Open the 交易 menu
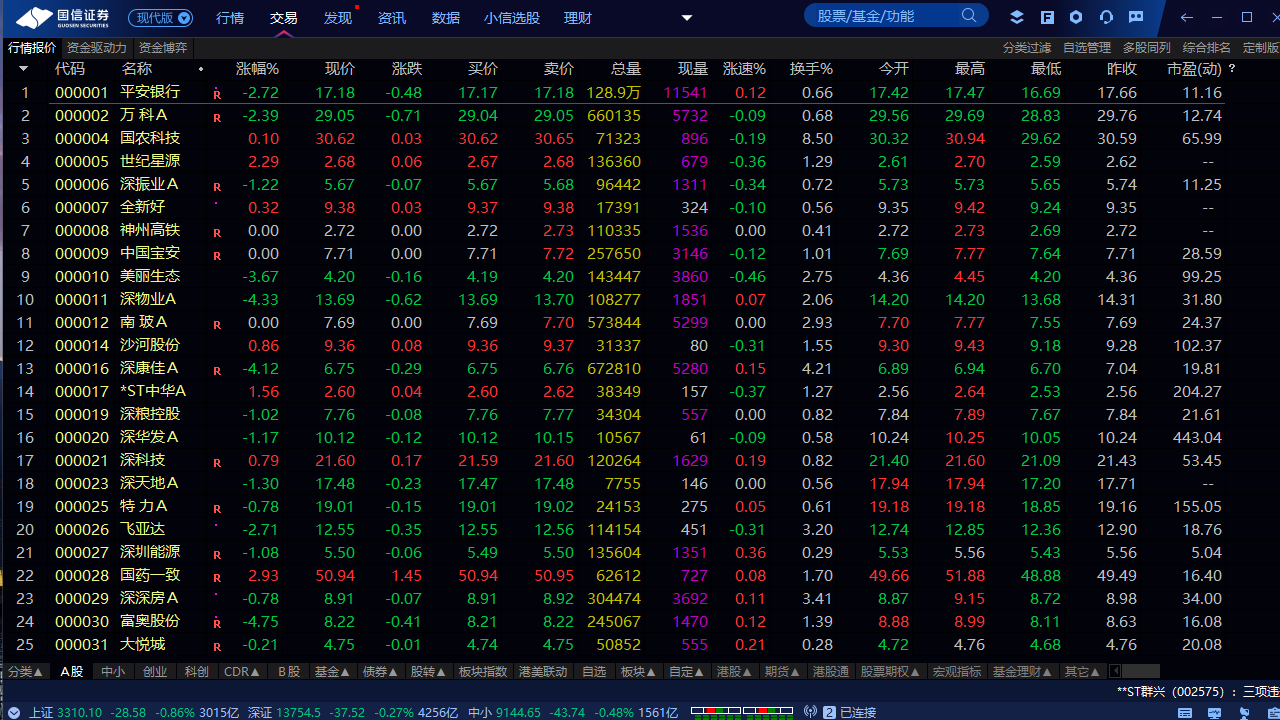1280x720 pixels. 284,18
